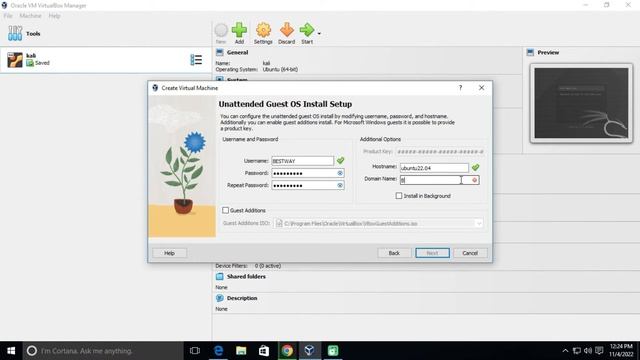Click the Cortana search box
Screen dimensions: 640x360
[103, 351]
